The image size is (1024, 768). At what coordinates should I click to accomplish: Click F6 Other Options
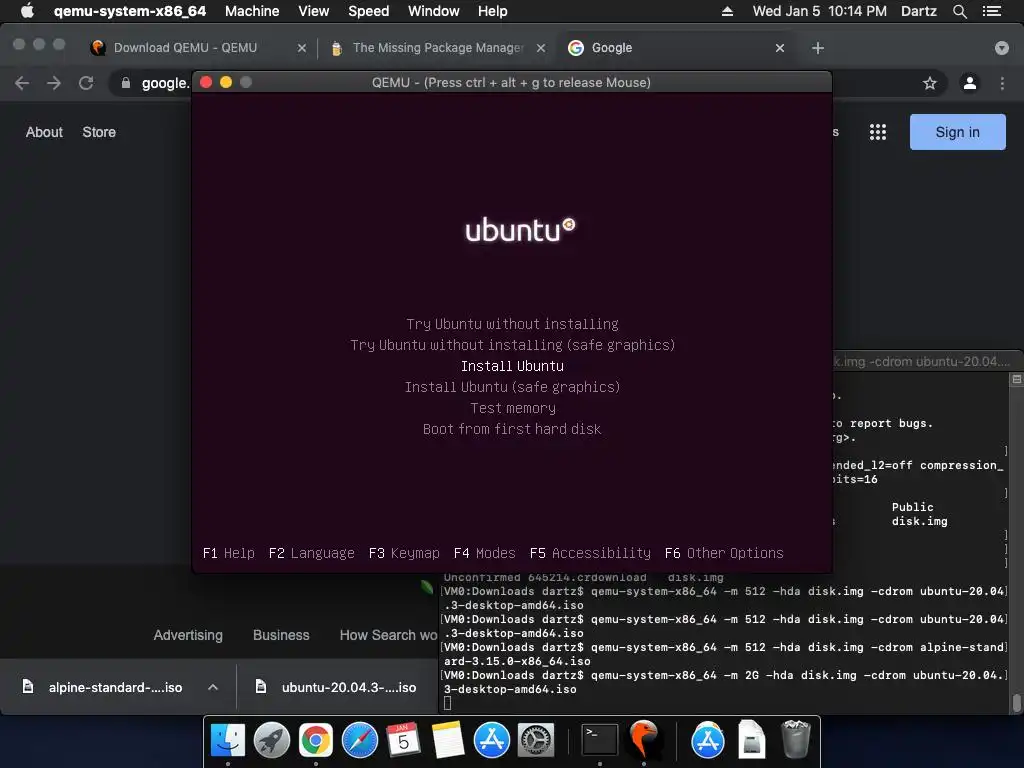724,553
